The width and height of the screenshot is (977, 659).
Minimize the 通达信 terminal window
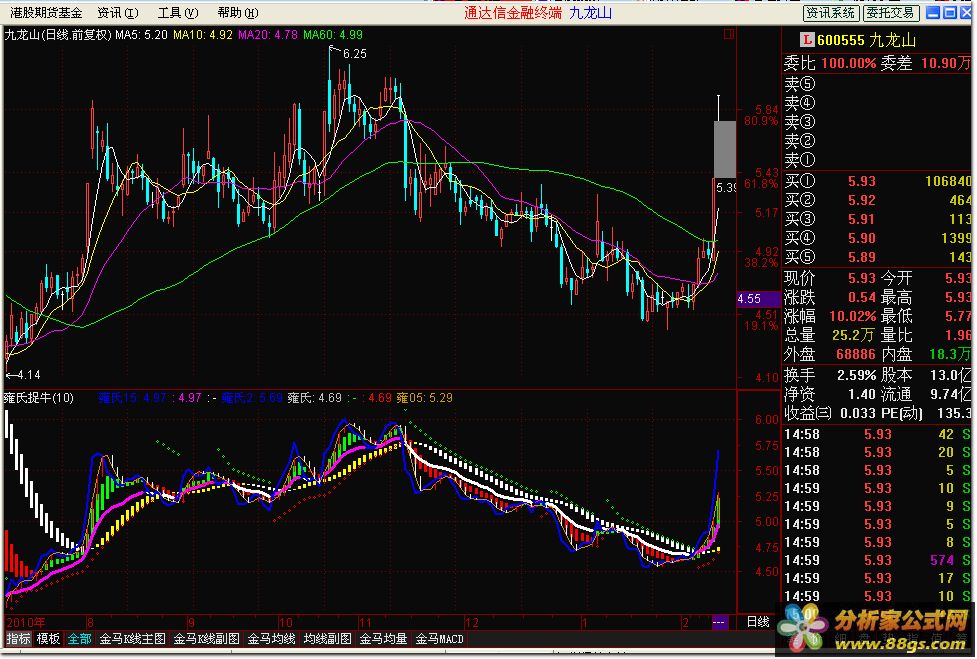coord(933,12)
